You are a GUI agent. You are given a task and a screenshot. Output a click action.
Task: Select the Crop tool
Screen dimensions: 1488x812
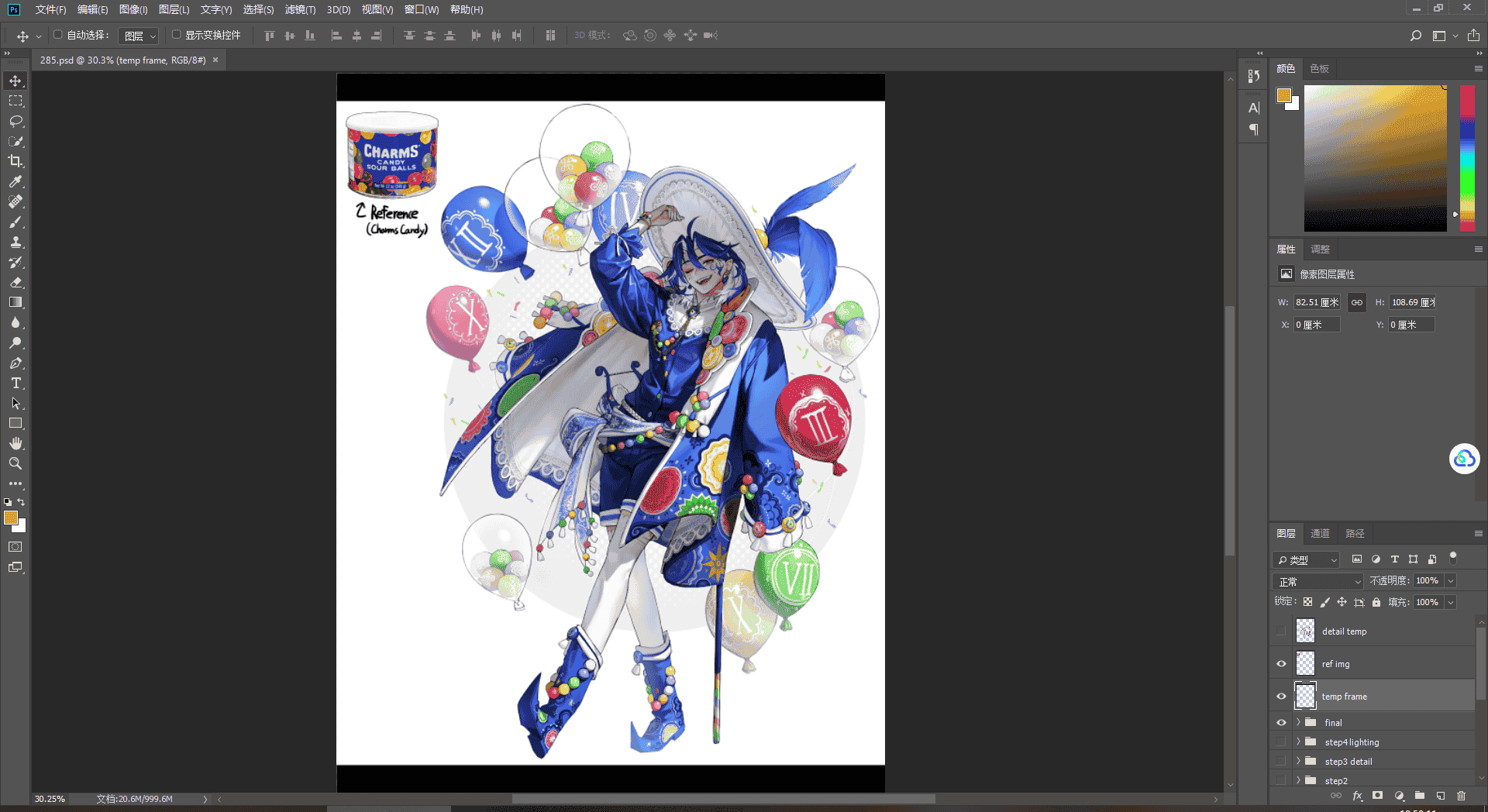15,161
